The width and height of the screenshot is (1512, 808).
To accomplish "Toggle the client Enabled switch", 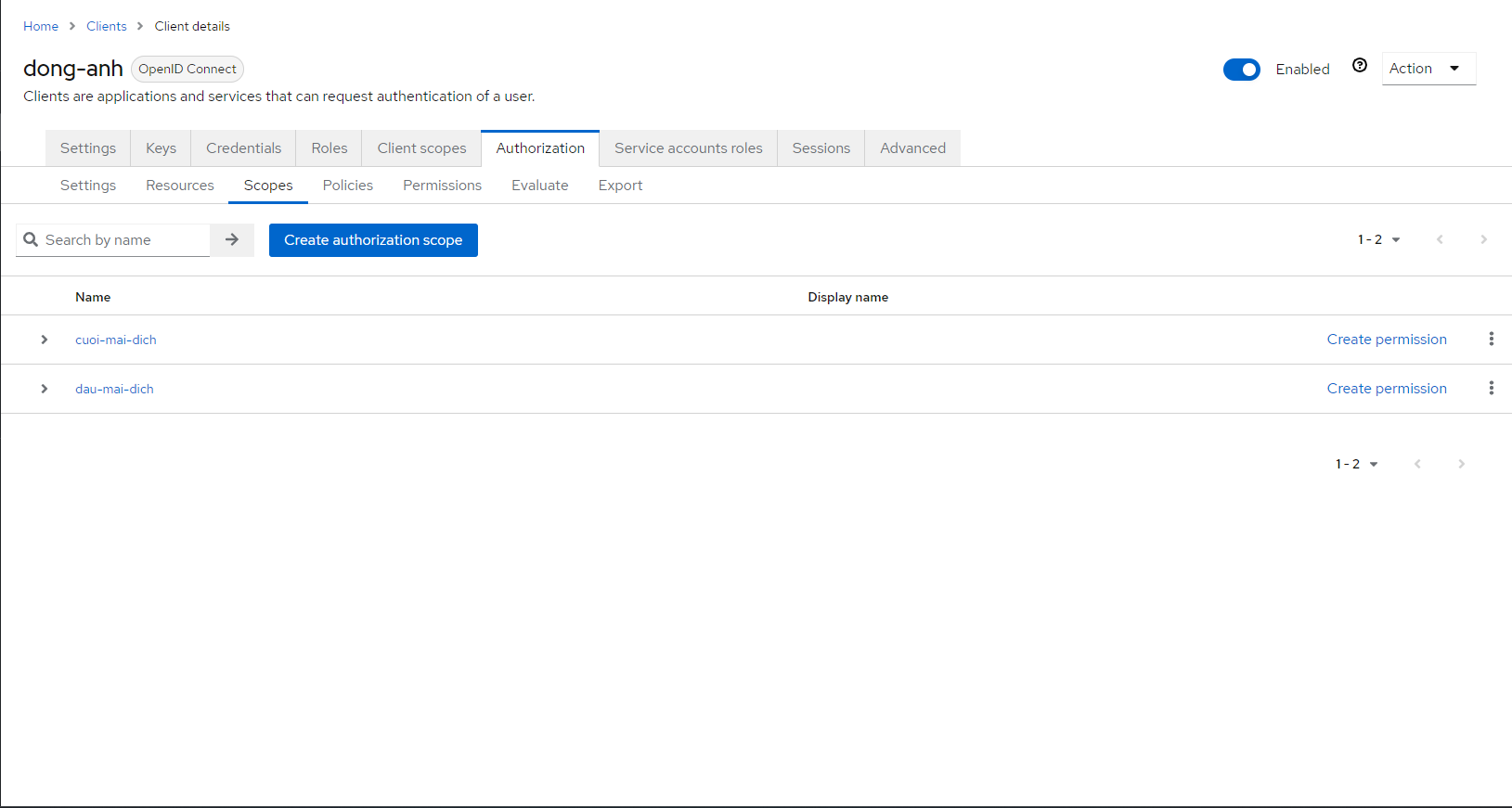I will (1241, 70).
